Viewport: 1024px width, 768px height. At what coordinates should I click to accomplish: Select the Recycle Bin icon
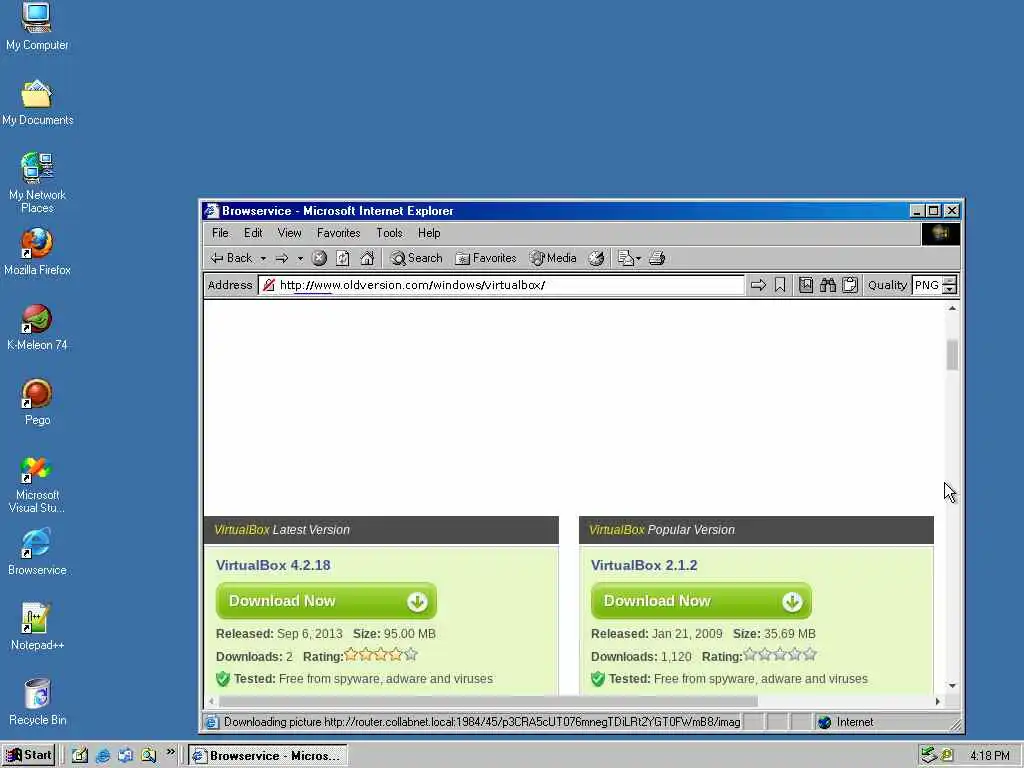(x=37, y=702)
